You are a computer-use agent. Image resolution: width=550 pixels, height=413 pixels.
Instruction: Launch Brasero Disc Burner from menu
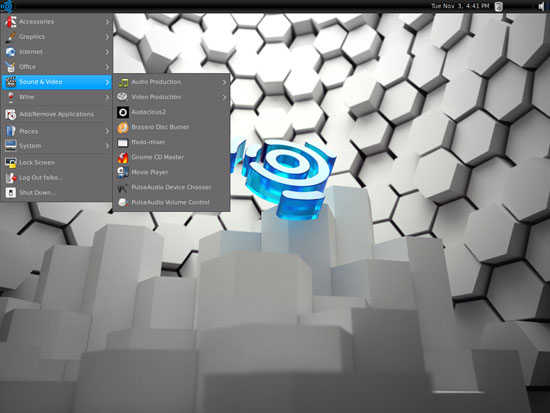pyautogui.click(x=172, y=127)
